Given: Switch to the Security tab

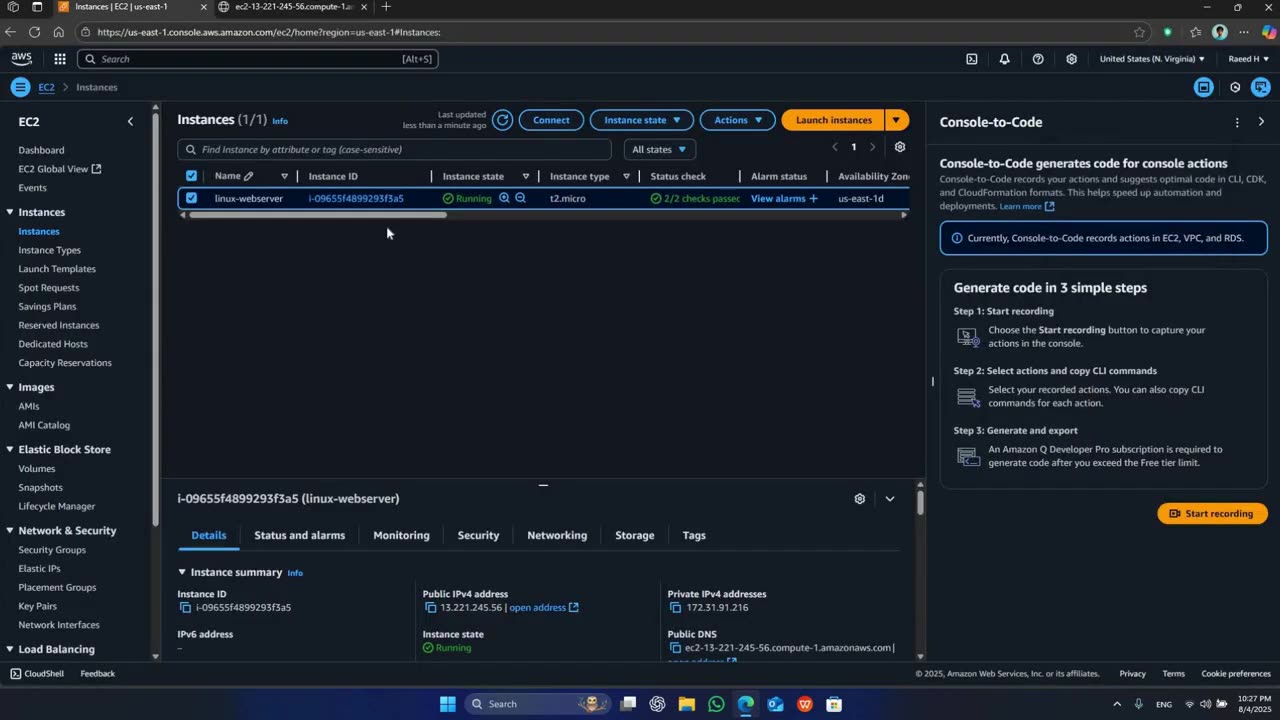Looking at the screenshot, I should pos(478,536).
